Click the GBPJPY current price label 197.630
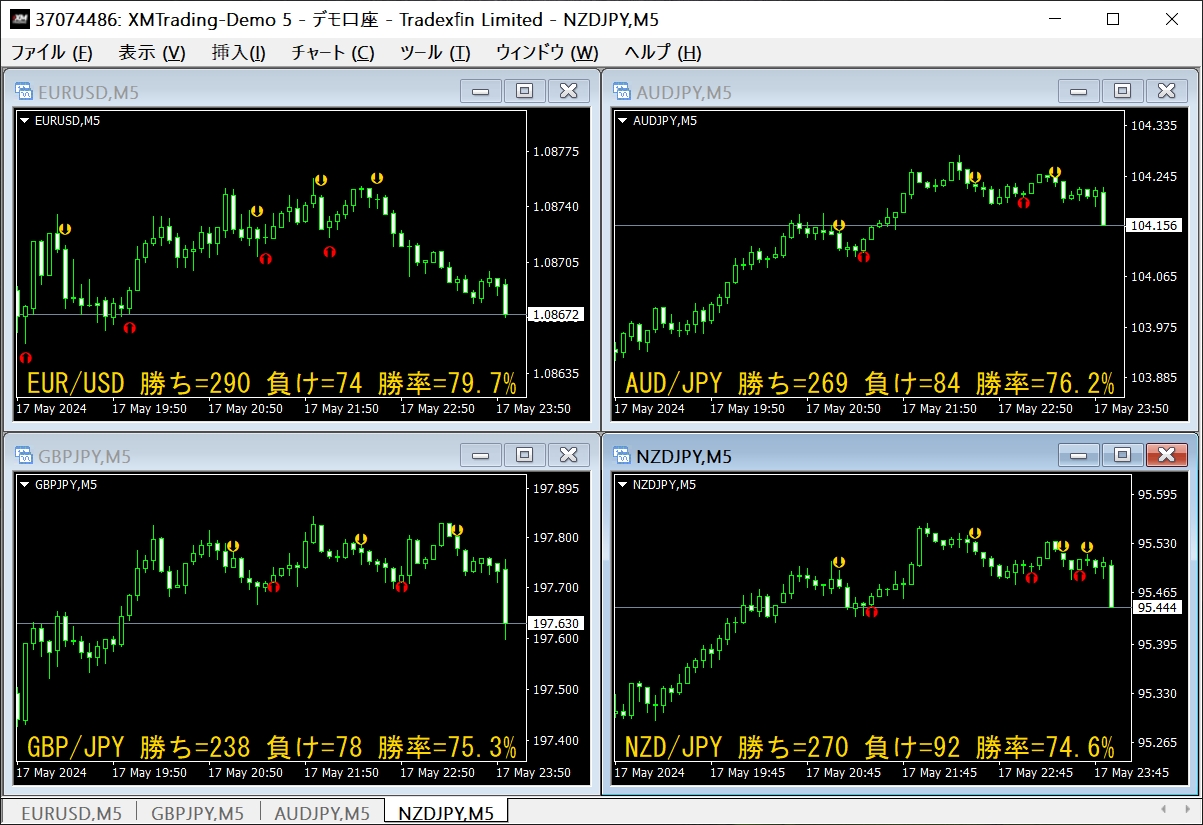The width and height of the screenshot is (1203, 825). click(556, 623)
